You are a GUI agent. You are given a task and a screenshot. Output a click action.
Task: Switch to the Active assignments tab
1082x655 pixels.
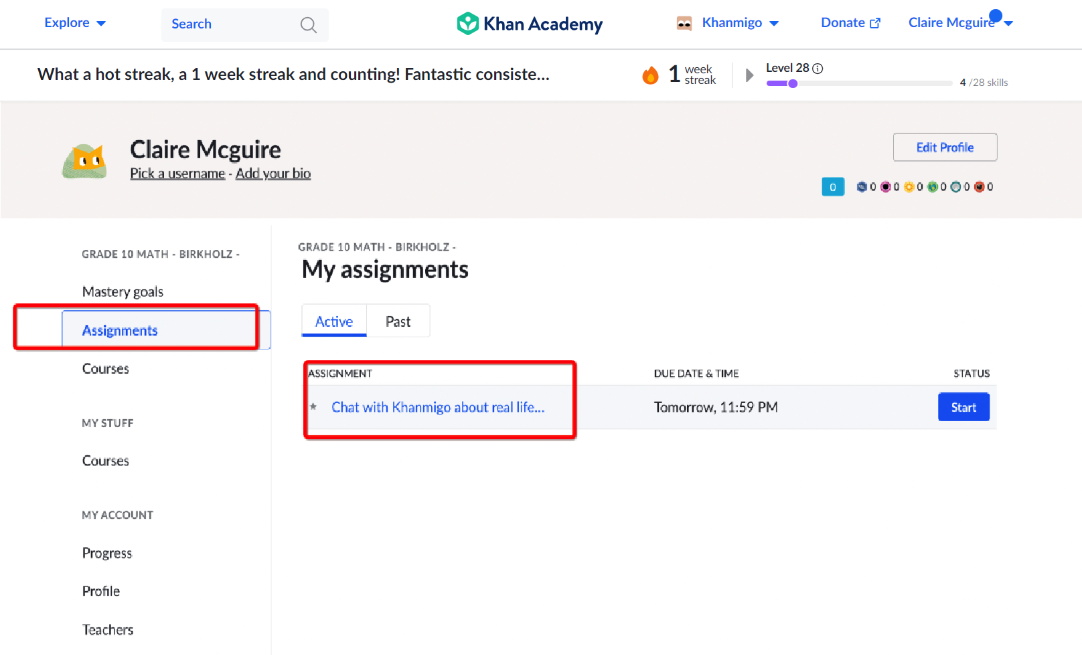pos(334,322)
